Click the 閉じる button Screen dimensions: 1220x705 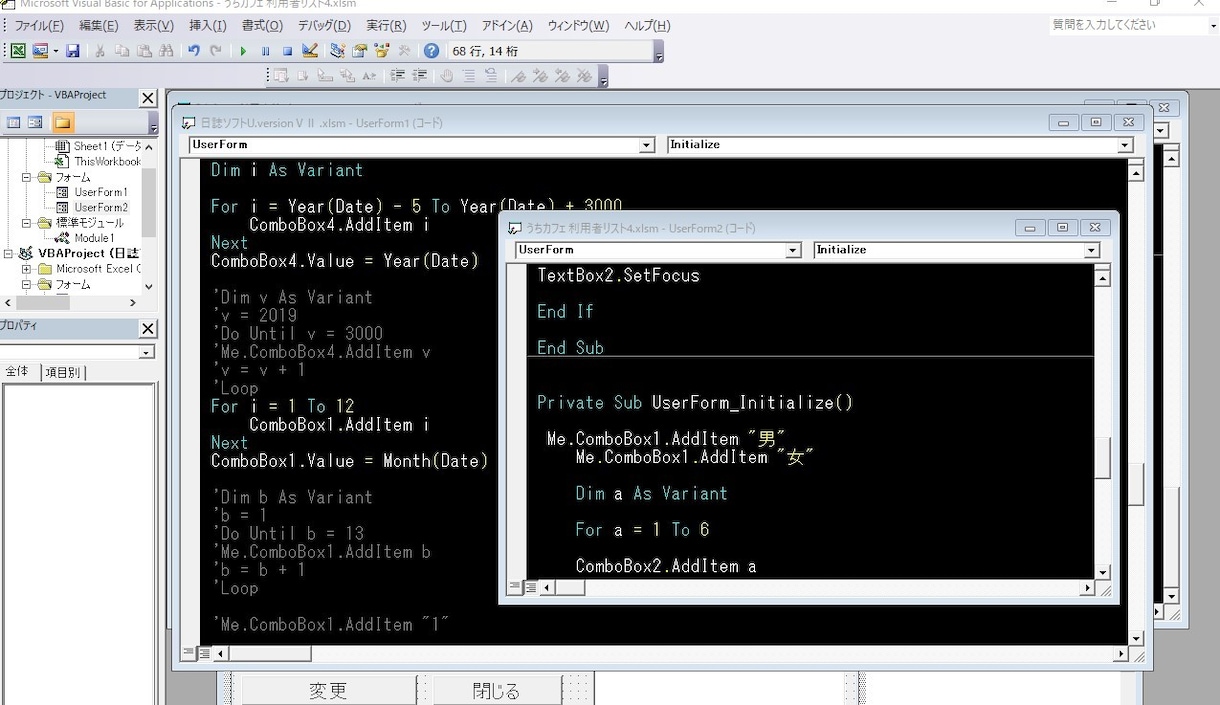[496, 690]
